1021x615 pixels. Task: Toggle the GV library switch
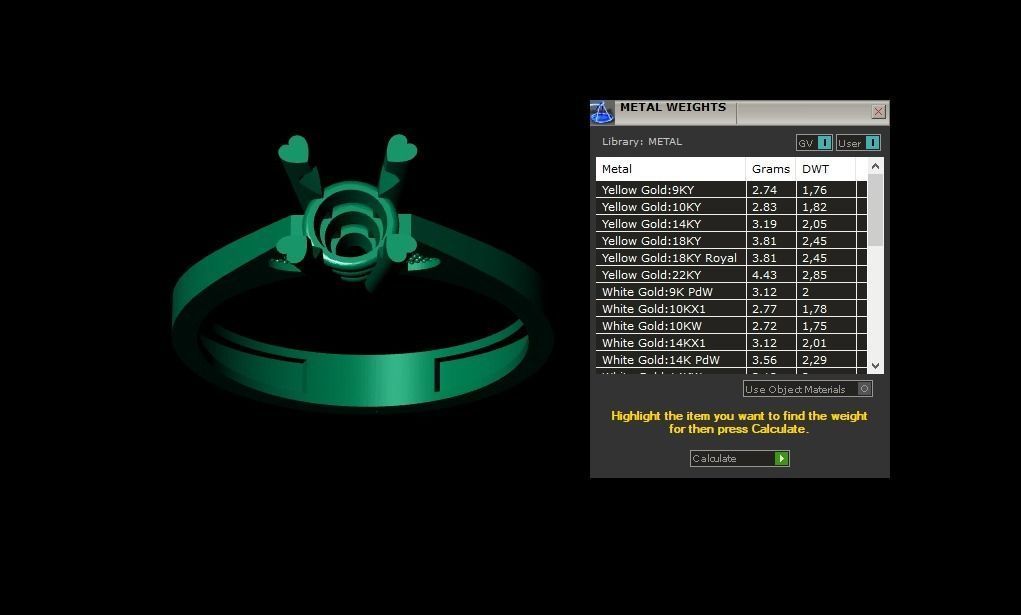[814, 143]
